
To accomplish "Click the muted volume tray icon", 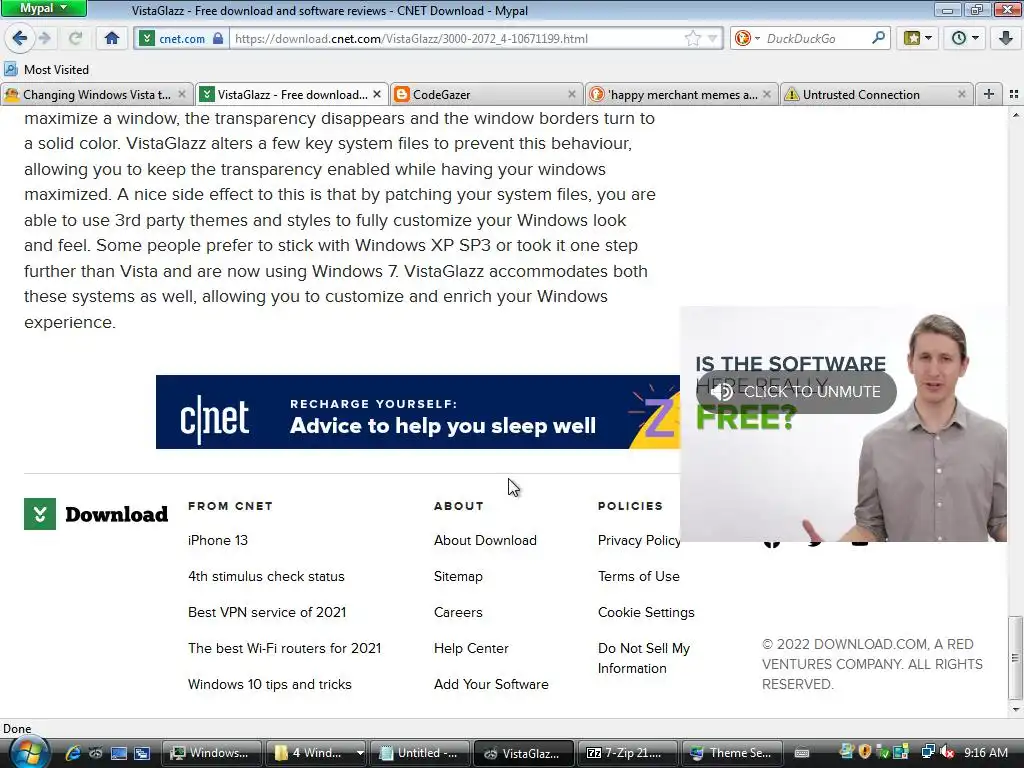I will pyautogui.click(x=948, y=752).
